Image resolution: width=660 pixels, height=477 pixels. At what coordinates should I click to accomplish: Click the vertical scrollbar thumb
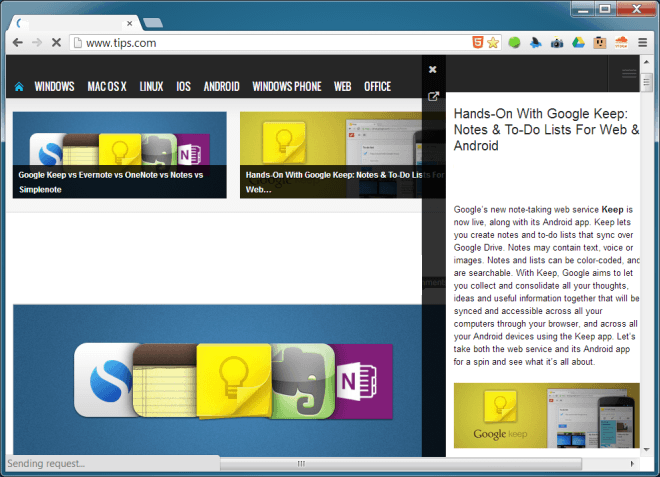coord(647,82)
